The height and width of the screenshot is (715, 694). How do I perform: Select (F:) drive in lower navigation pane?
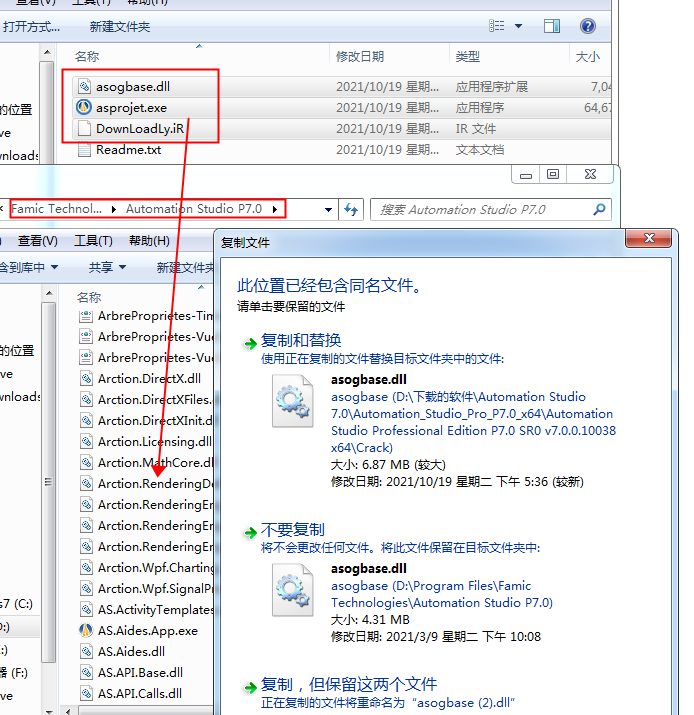pos(14,673)
